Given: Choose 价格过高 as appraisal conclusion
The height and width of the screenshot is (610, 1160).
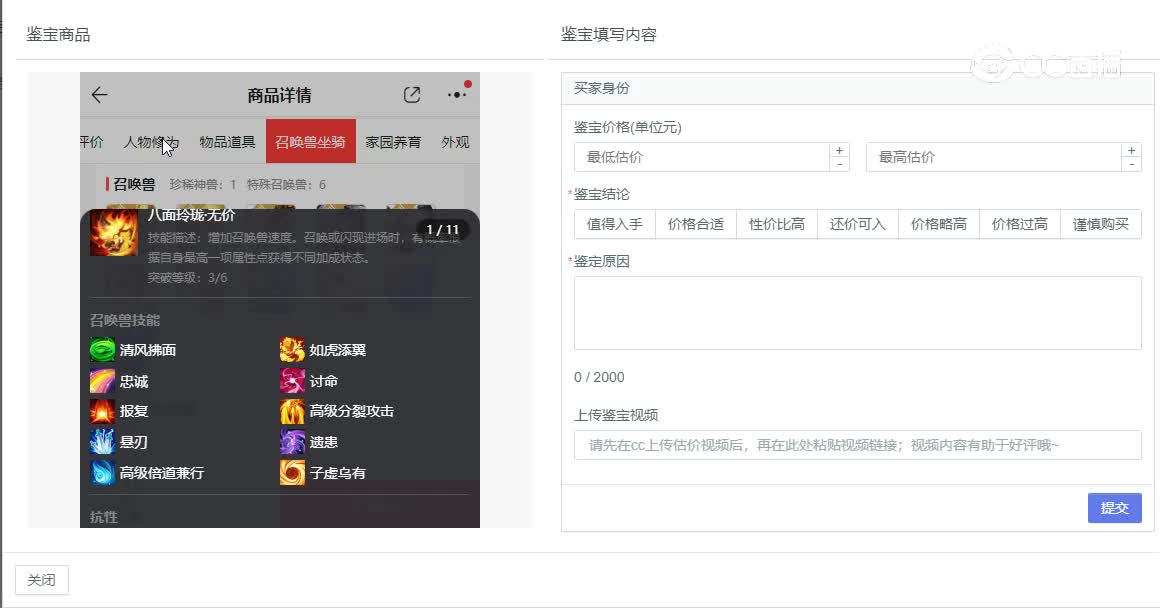Looking at the screenshot, I should tap(1019, 224).
